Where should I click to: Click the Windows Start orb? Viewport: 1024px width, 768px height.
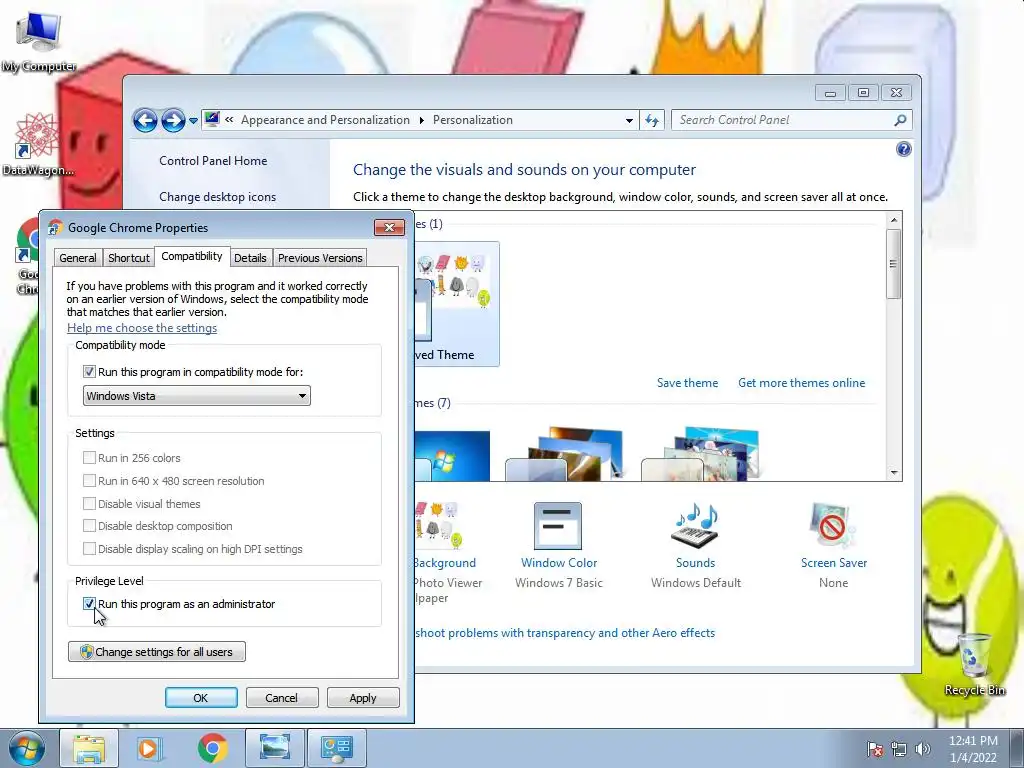click(27, 748)
